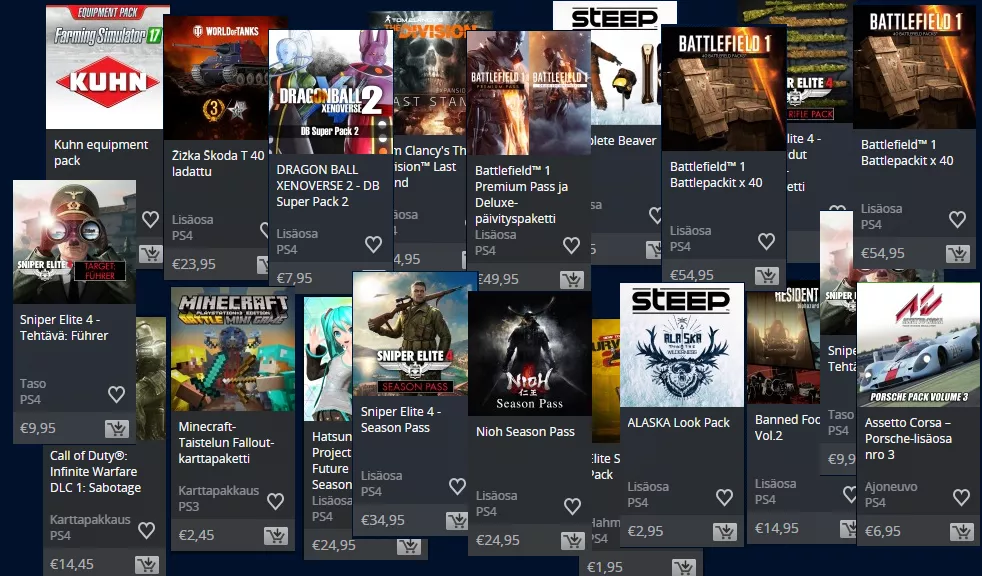Open 'Battlefield 1 Premium Pass ja Deluxe-päivityspaketti' title
This screenshot has height=576, width=982.
tap(521, 194)
